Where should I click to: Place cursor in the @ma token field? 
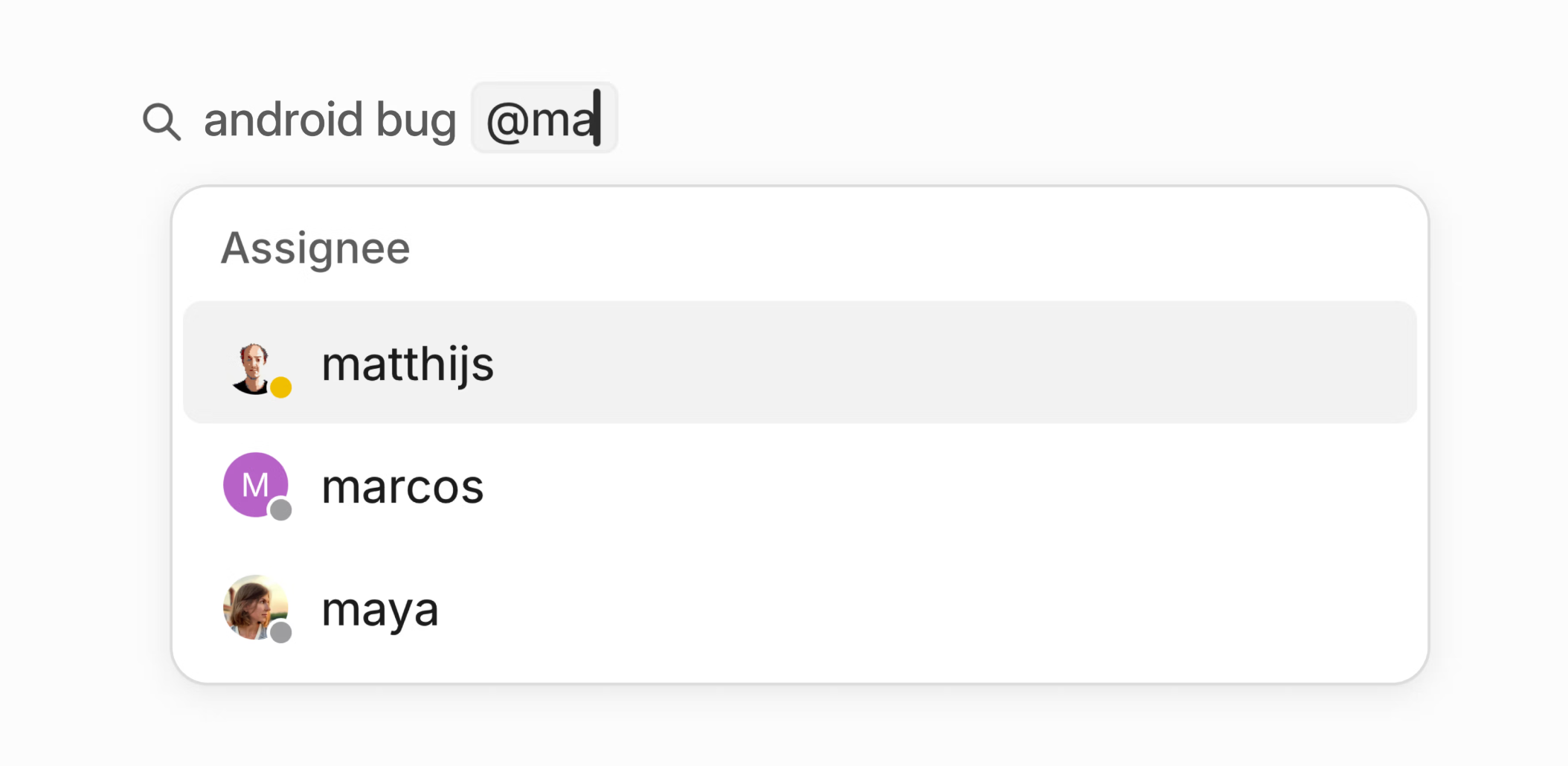[x=544, y=118]
